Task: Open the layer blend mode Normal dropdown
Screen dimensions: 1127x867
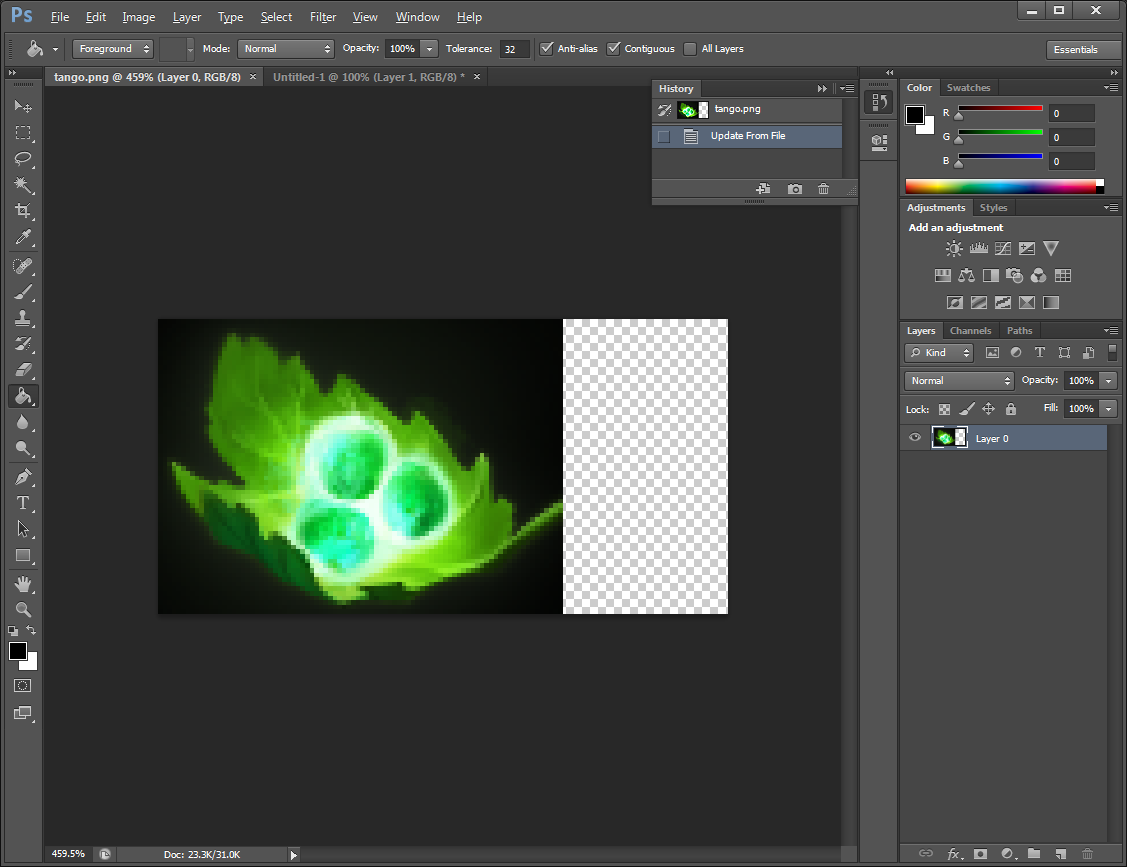Action: pyautogui.click(x=958, y=381)
